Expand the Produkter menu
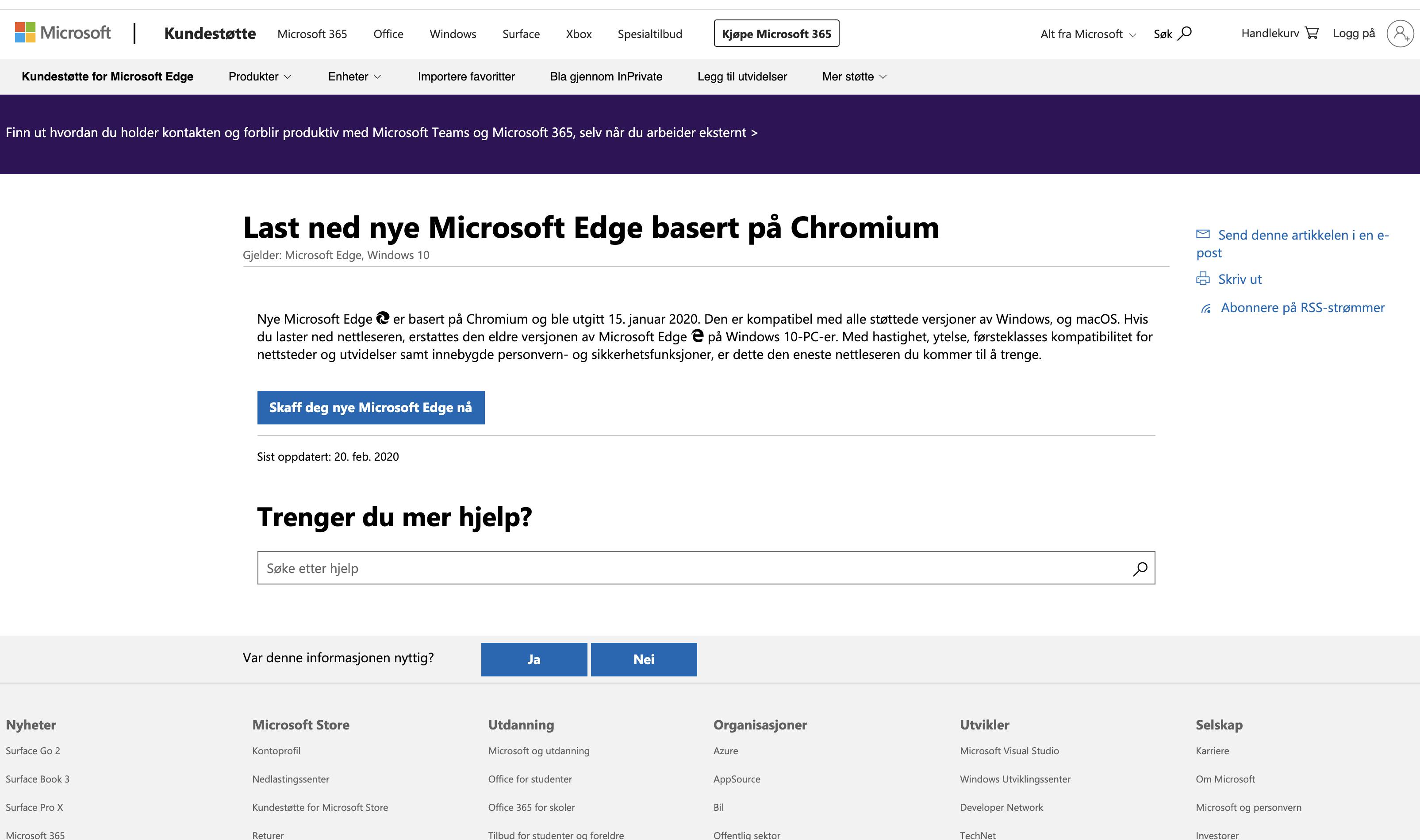The image size is (1420, 840). click(259, 76)
